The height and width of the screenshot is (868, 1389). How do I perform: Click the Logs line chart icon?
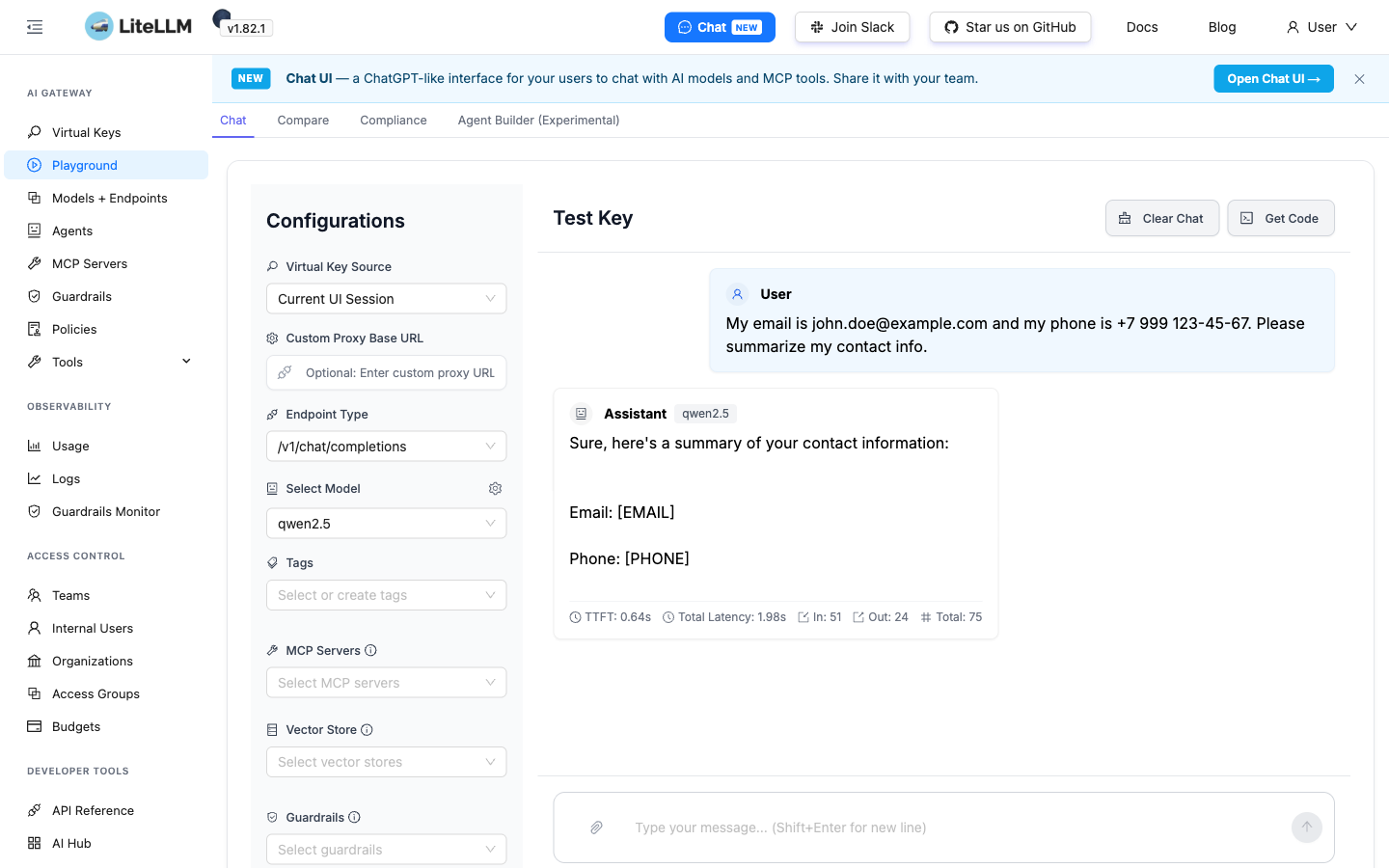pos(35,478)
